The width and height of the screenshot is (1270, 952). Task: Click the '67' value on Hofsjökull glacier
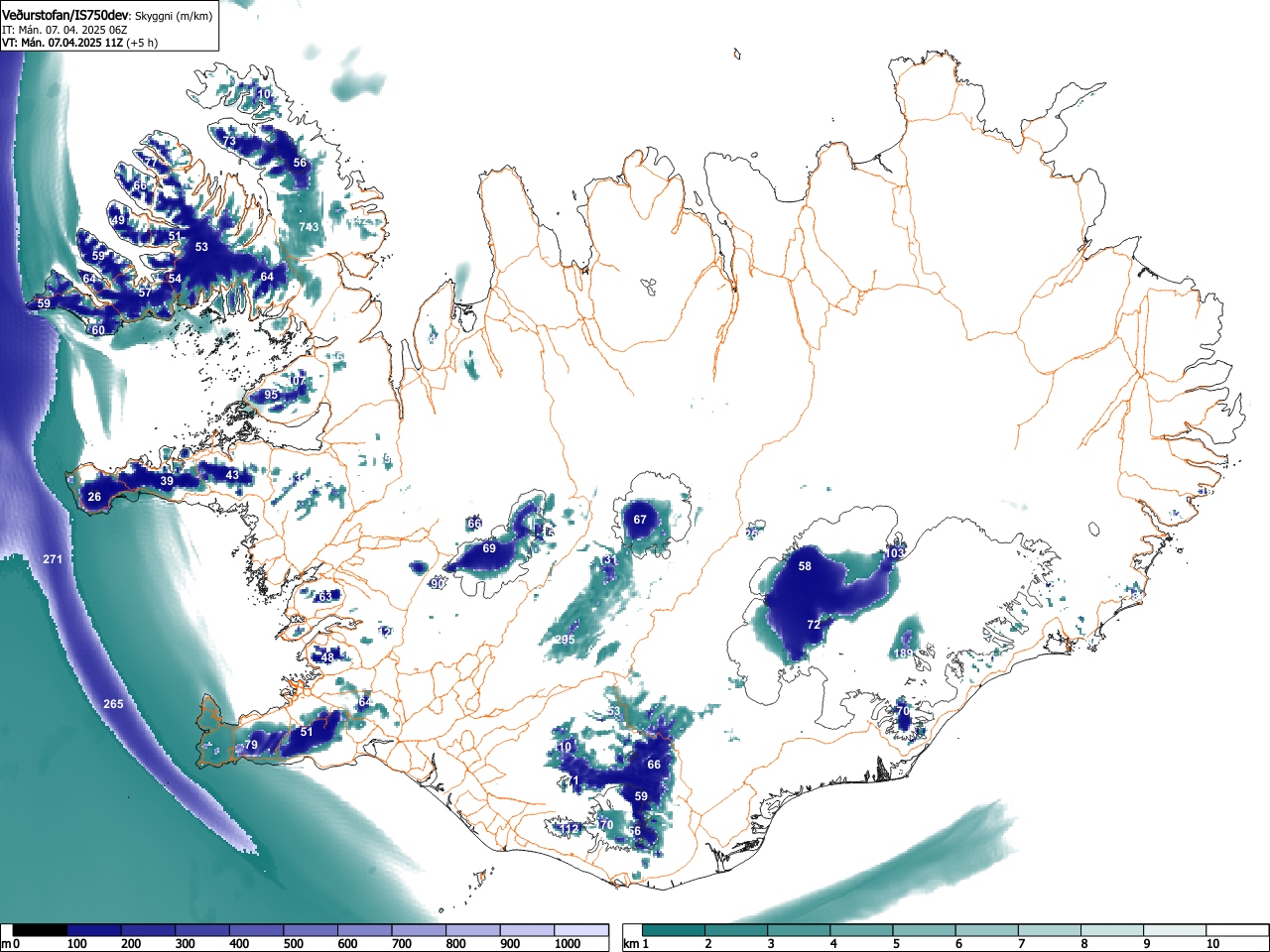(640, 520)
